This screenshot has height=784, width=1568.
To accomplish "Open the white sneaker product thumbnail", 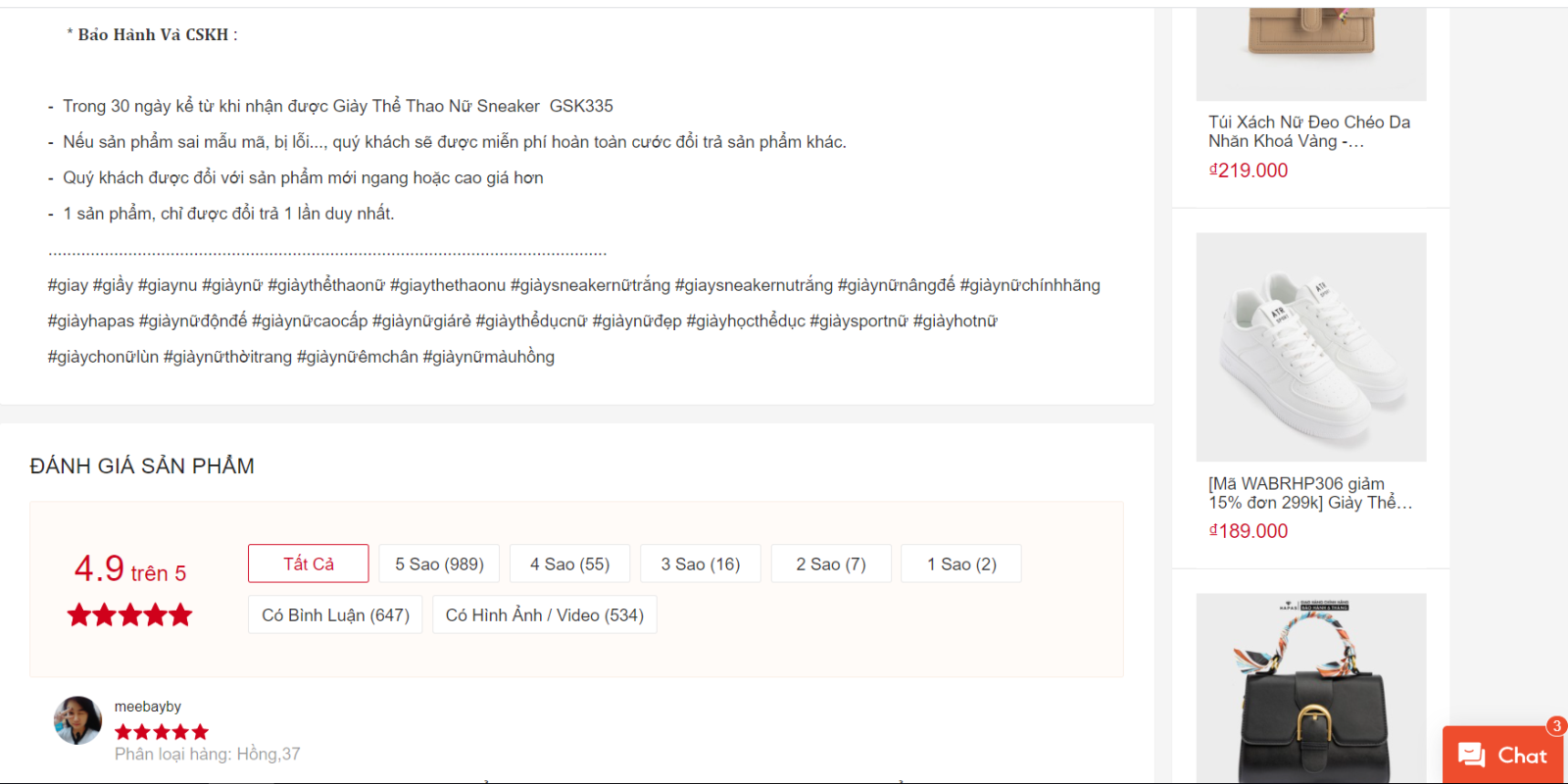I will click(1310, 347).
